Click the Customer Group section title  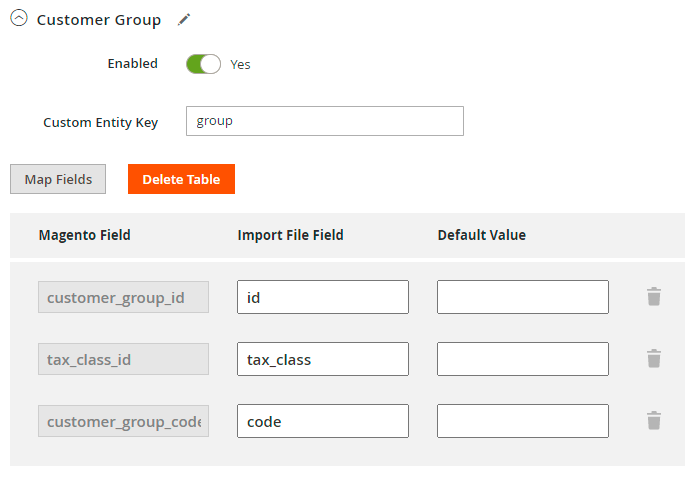[98, 20]
